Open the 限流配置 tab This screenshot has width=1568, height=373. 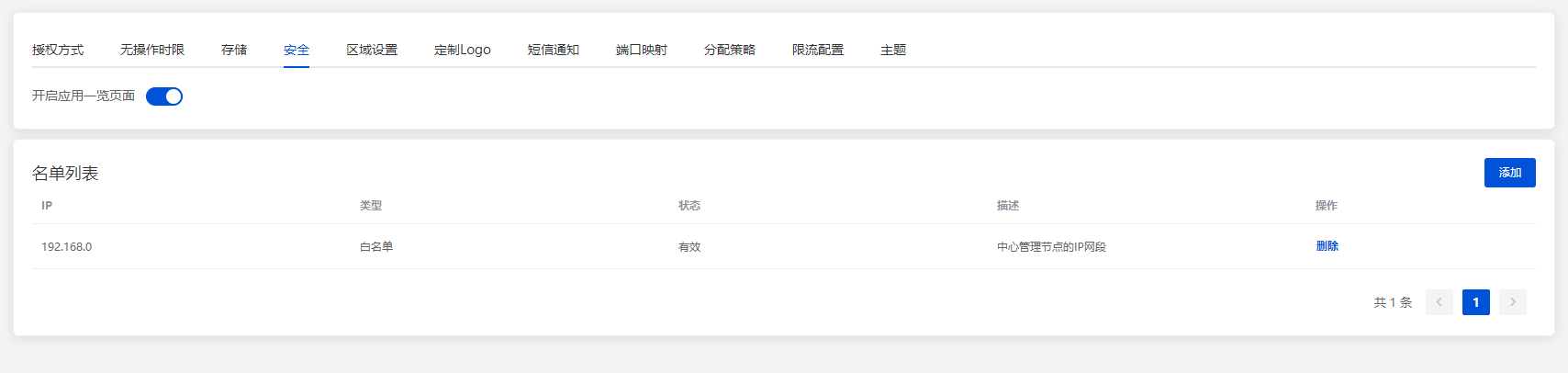click(x=818, y=50)
